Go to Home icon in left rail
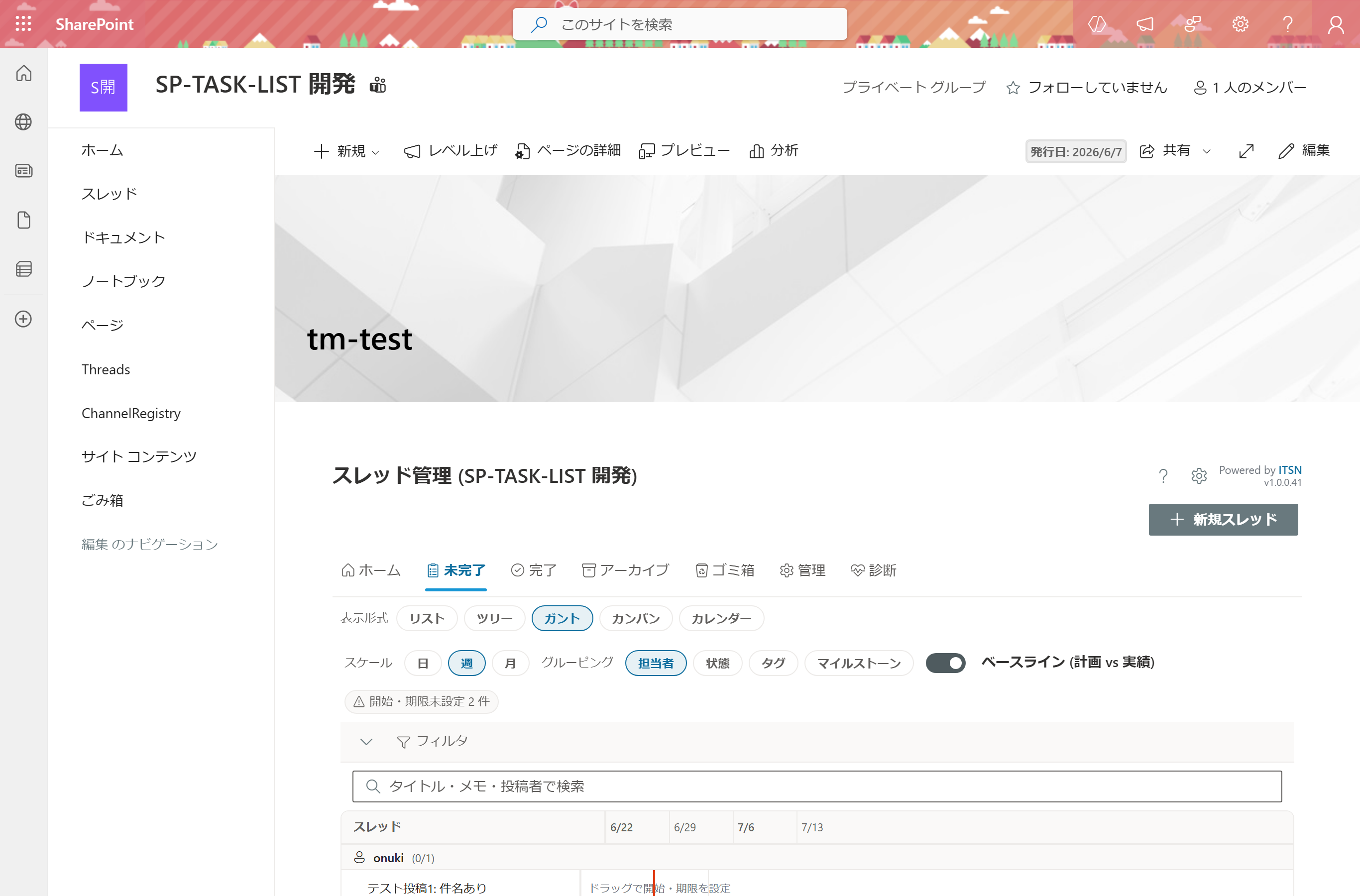Screen dimensions: 1360x896 pyautogui.click(x=23, y=73)
